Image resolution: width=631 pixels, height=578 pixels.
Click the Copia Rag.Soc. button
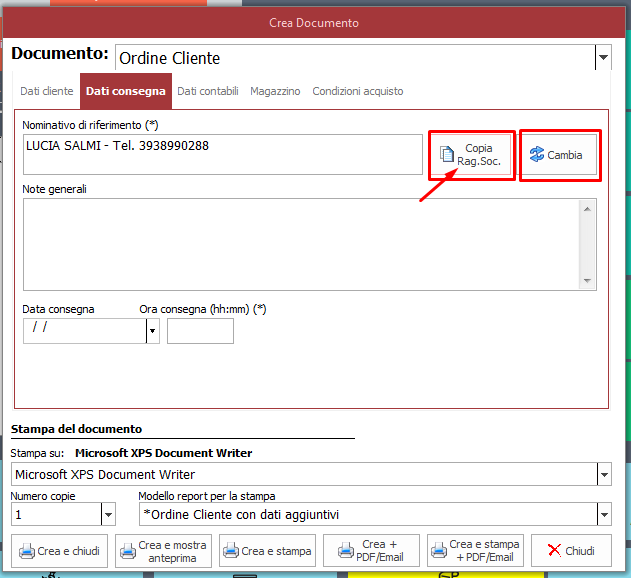(x=471, y=155)
